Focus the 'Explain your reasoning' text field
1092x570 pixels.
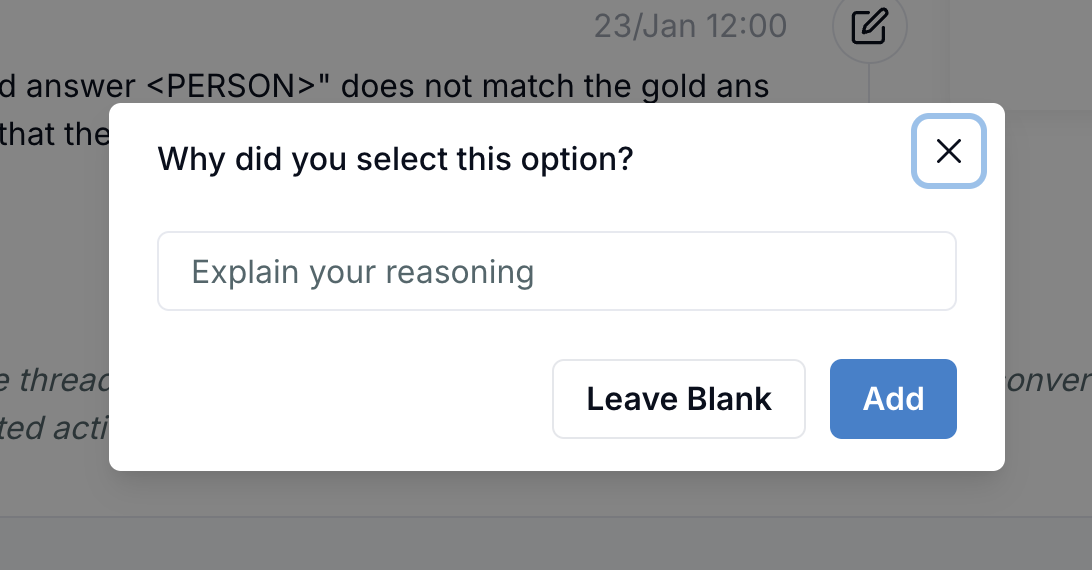point(556,271)
